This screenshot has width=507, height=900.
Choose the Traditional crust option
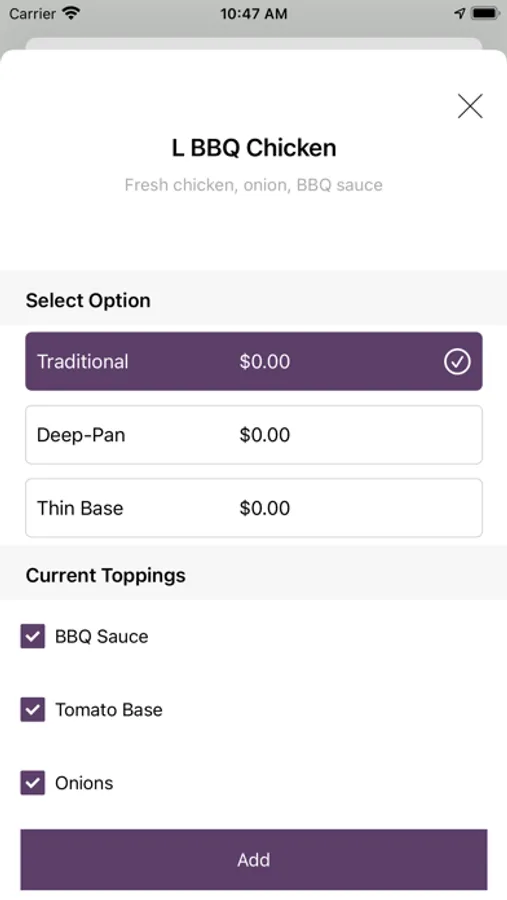tap(254, 362)
